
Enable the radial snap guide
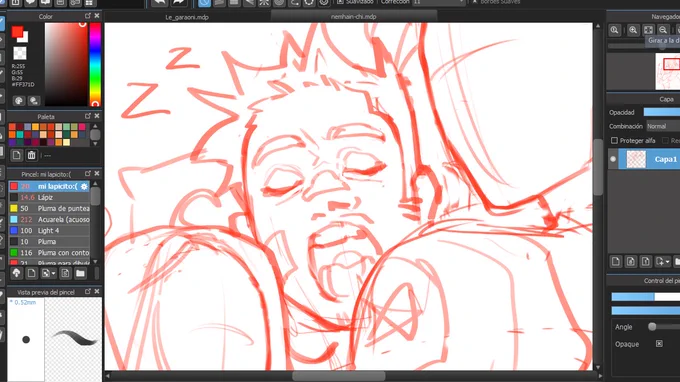264,3
